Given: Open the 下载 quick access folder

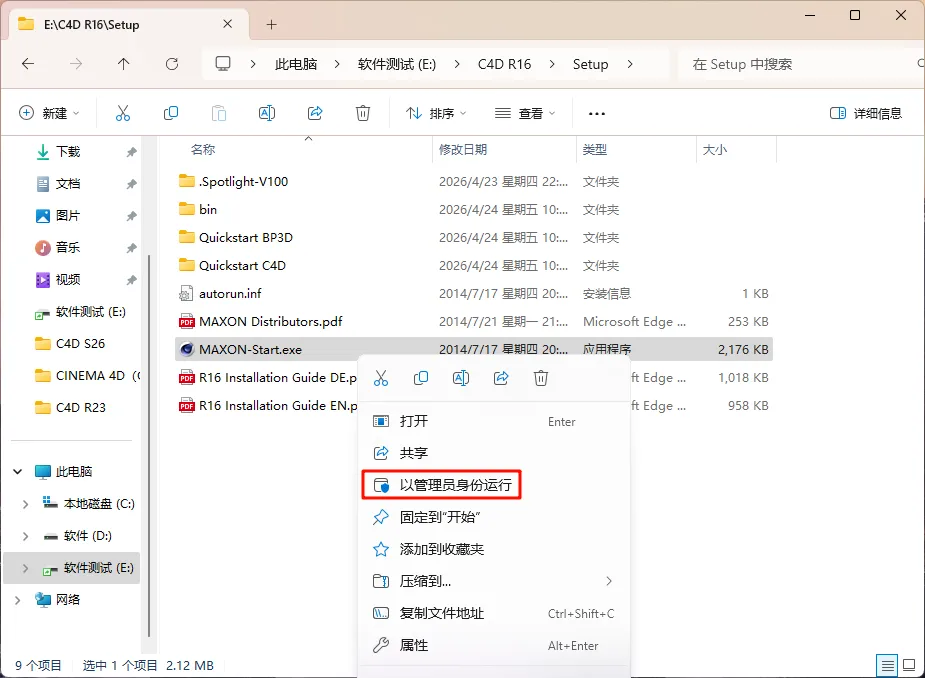Looking at the screenshot, I should point(68,152).
